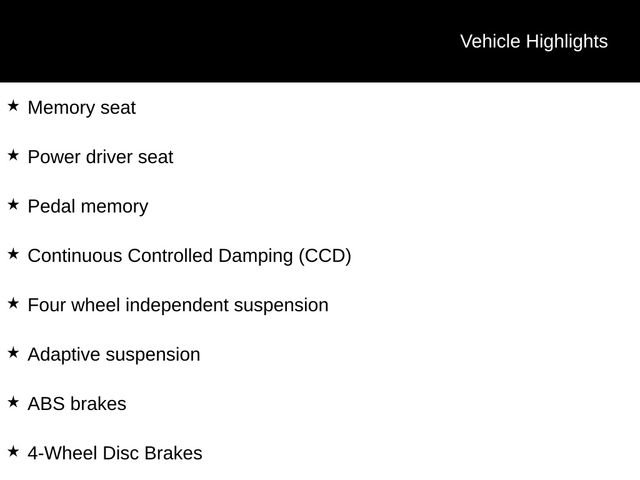The image size is (640, 480).
Task: Select the star next to Adaptive suspension
Action: click(13, 353)
